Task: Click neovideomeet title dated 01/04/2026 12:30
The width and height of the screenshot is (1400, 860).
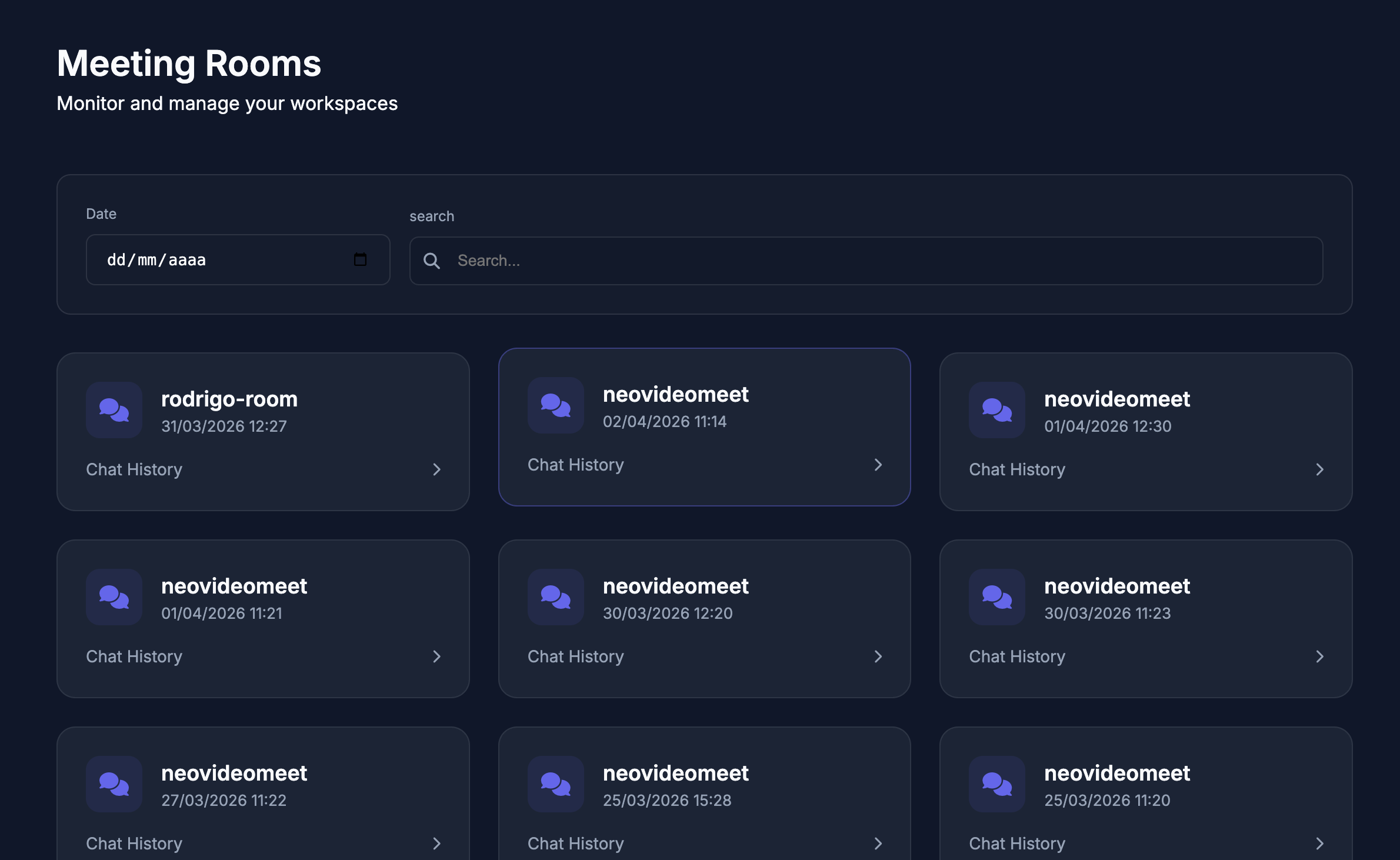Action: coord(1117,399)
